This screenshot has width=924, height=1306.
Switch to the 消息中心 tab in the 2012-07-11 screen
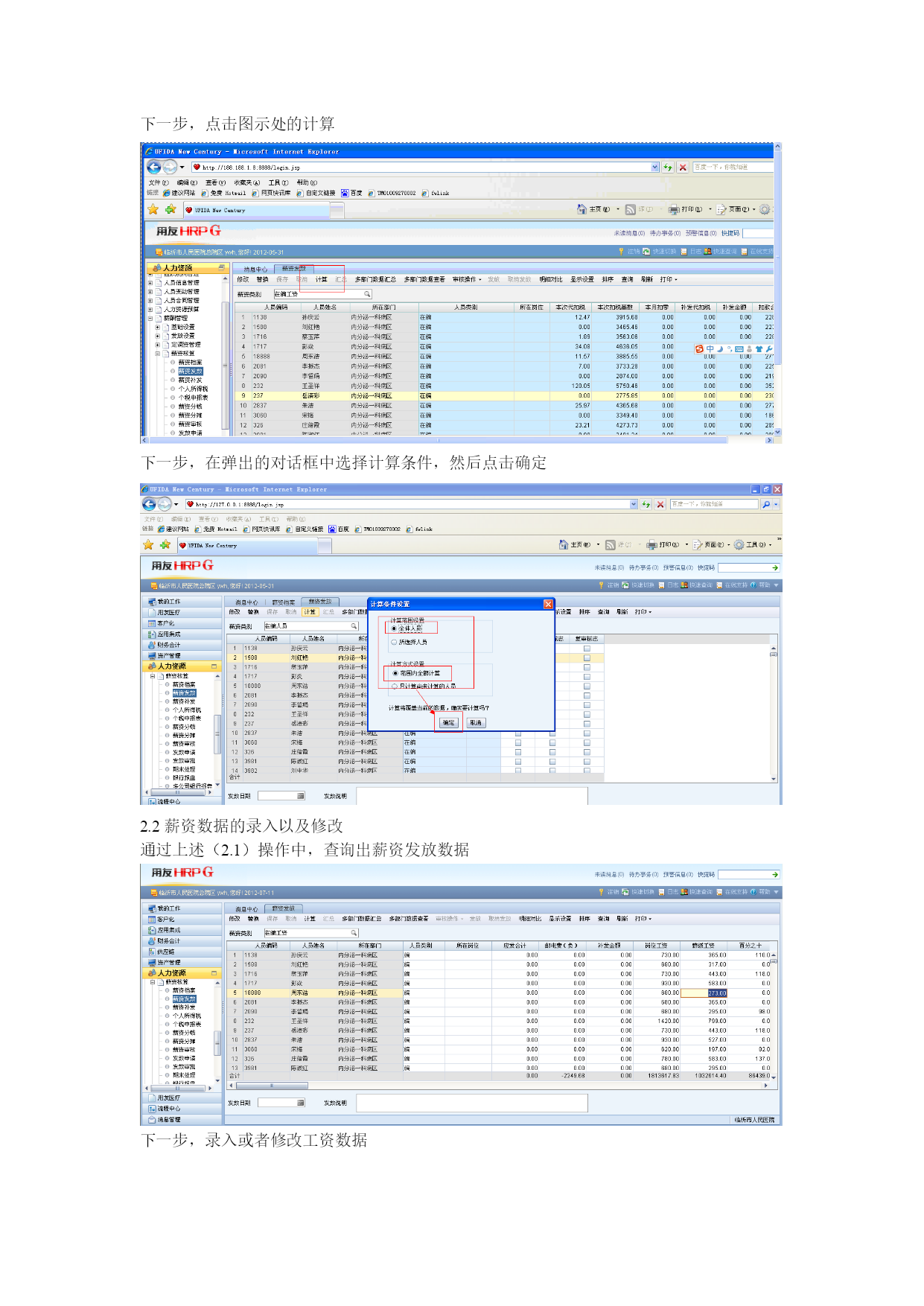[246, 909]
